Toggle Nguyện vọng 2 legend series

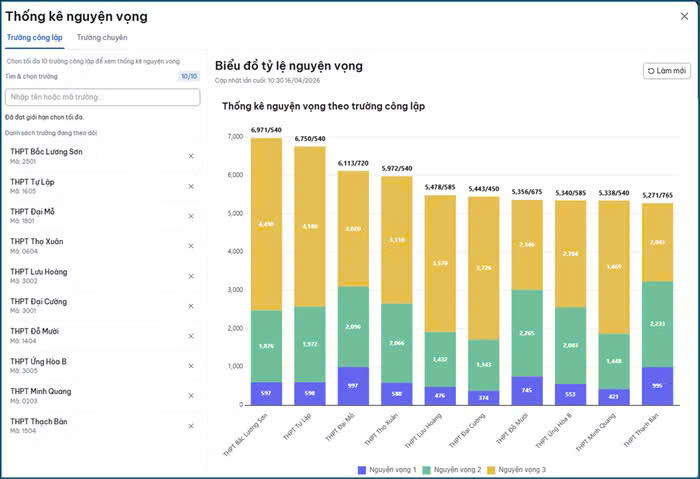457,468
